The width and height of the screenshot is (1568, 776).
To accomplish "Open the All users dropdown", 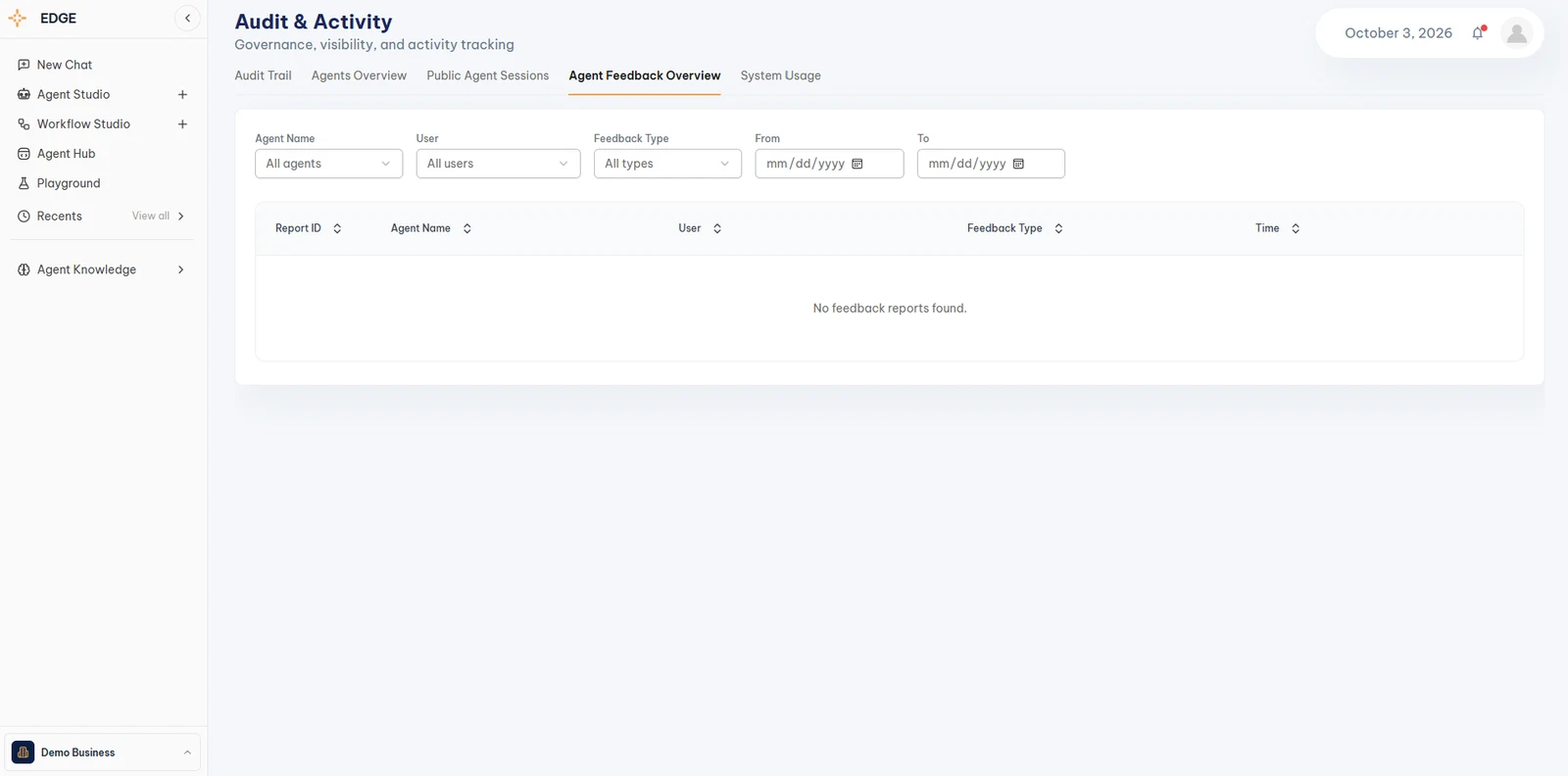I will [498, 164].
